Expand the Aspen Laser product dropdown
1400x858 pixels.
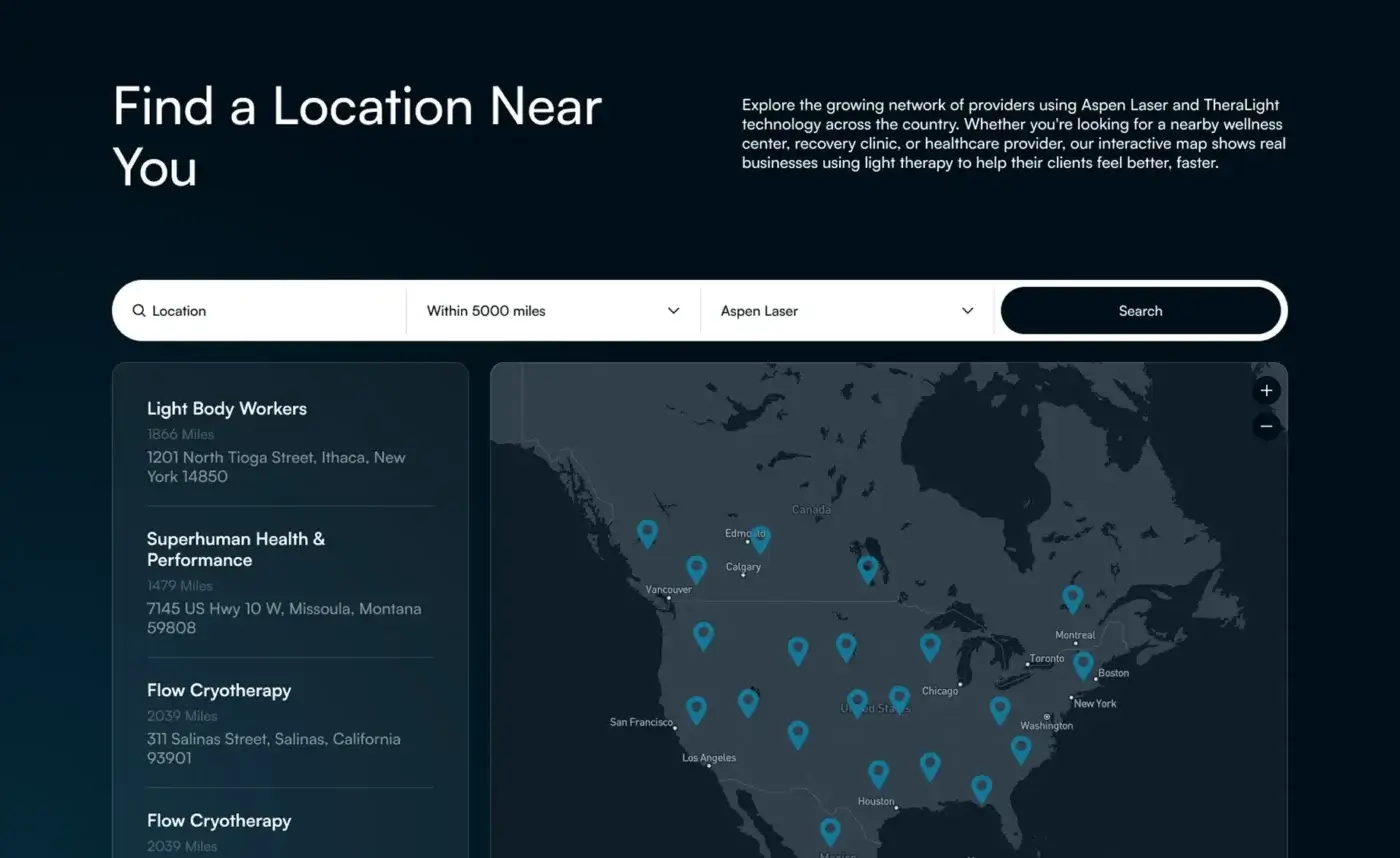[846, 311]
